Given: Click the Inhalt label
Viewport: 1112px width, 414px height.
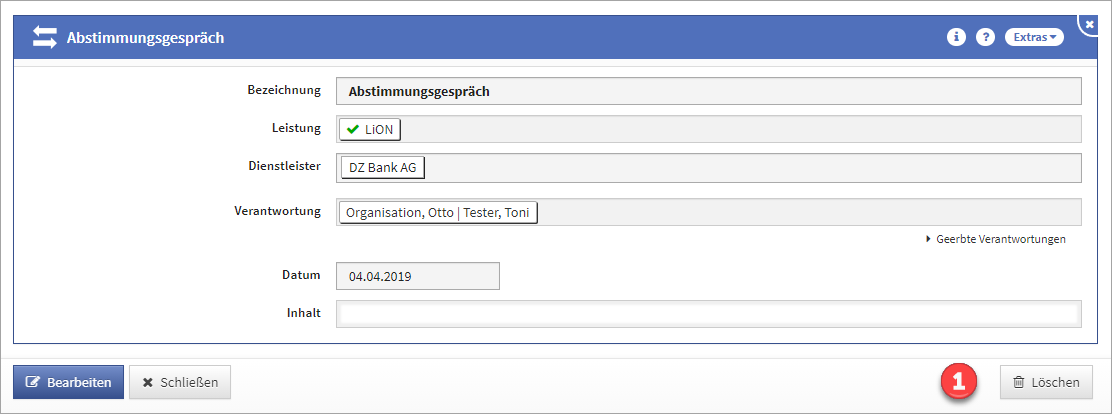Looking at the screenshot, I should [x=303, y=313].
